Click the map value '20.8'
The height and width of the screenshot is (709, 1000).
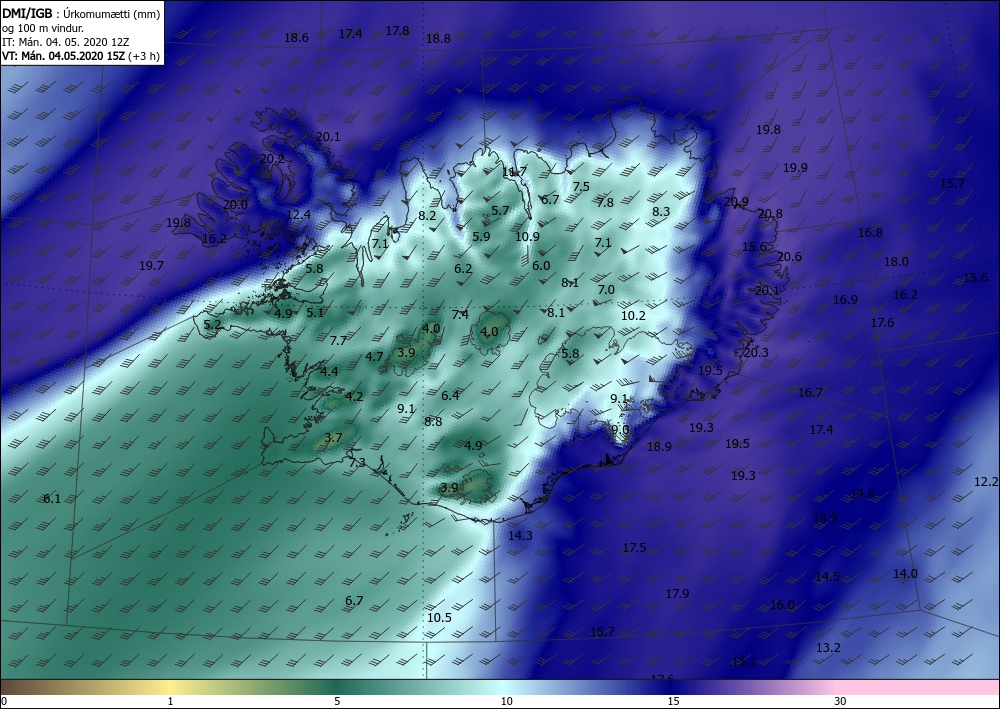click(770, 214)
